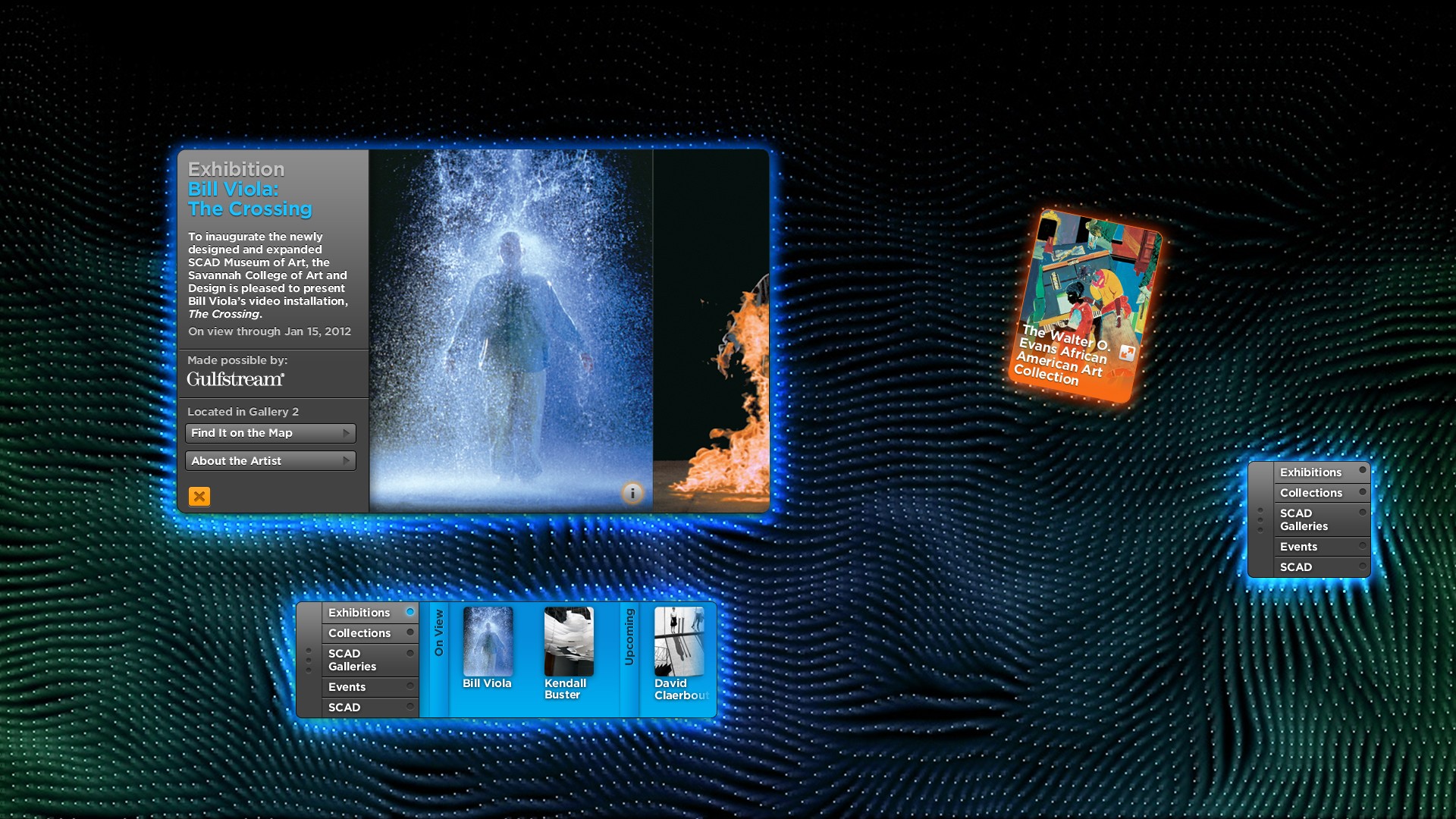Image resolution: width=1456 pixels, height=819 pixels.
Task: Grab the right-side menu's dotted handle
Action: [1260, 520]
